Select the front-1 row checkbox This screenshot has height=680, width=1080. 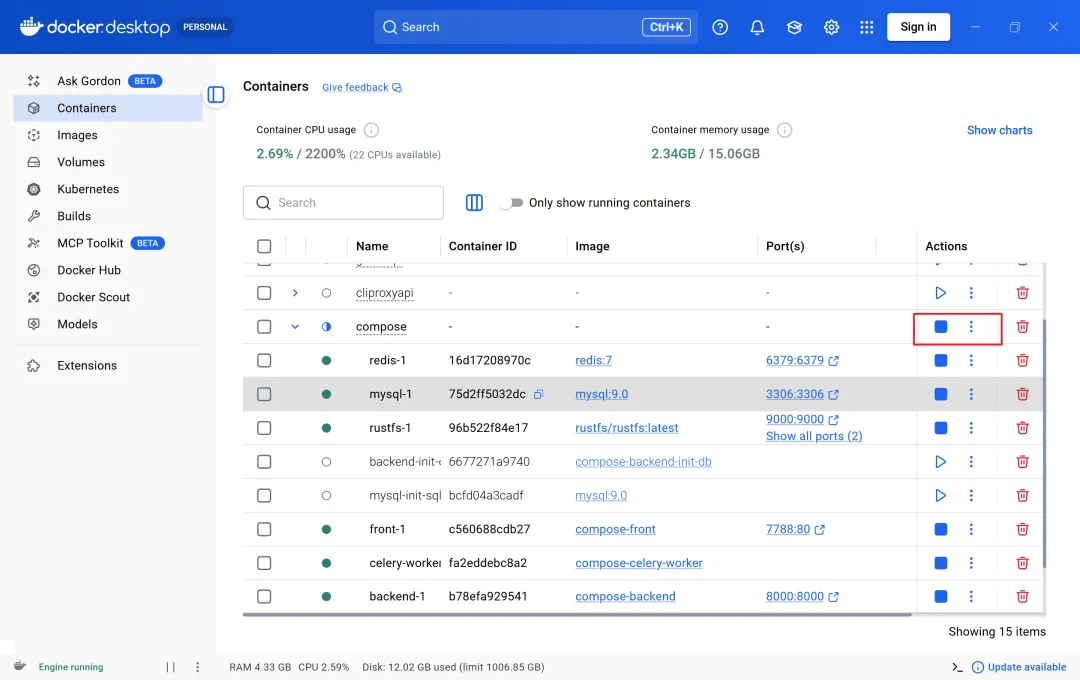tap(264, 529)
